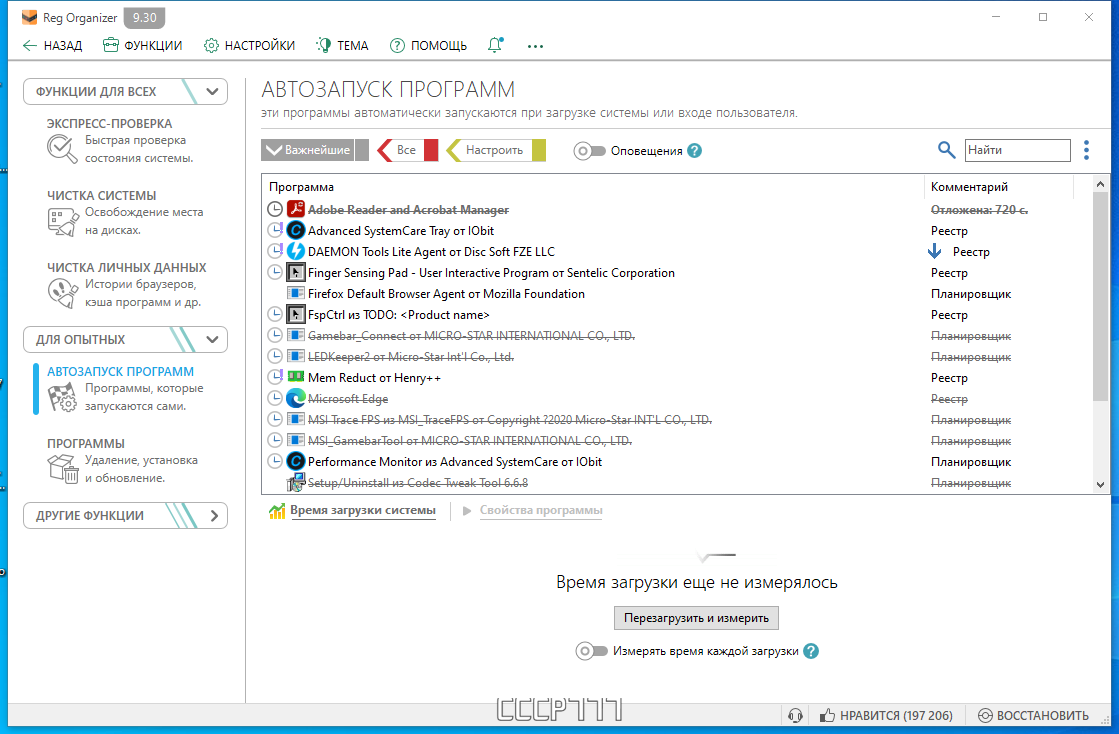Switch to Свойства программы tab

pyautogui.click(x=540, y=511)
